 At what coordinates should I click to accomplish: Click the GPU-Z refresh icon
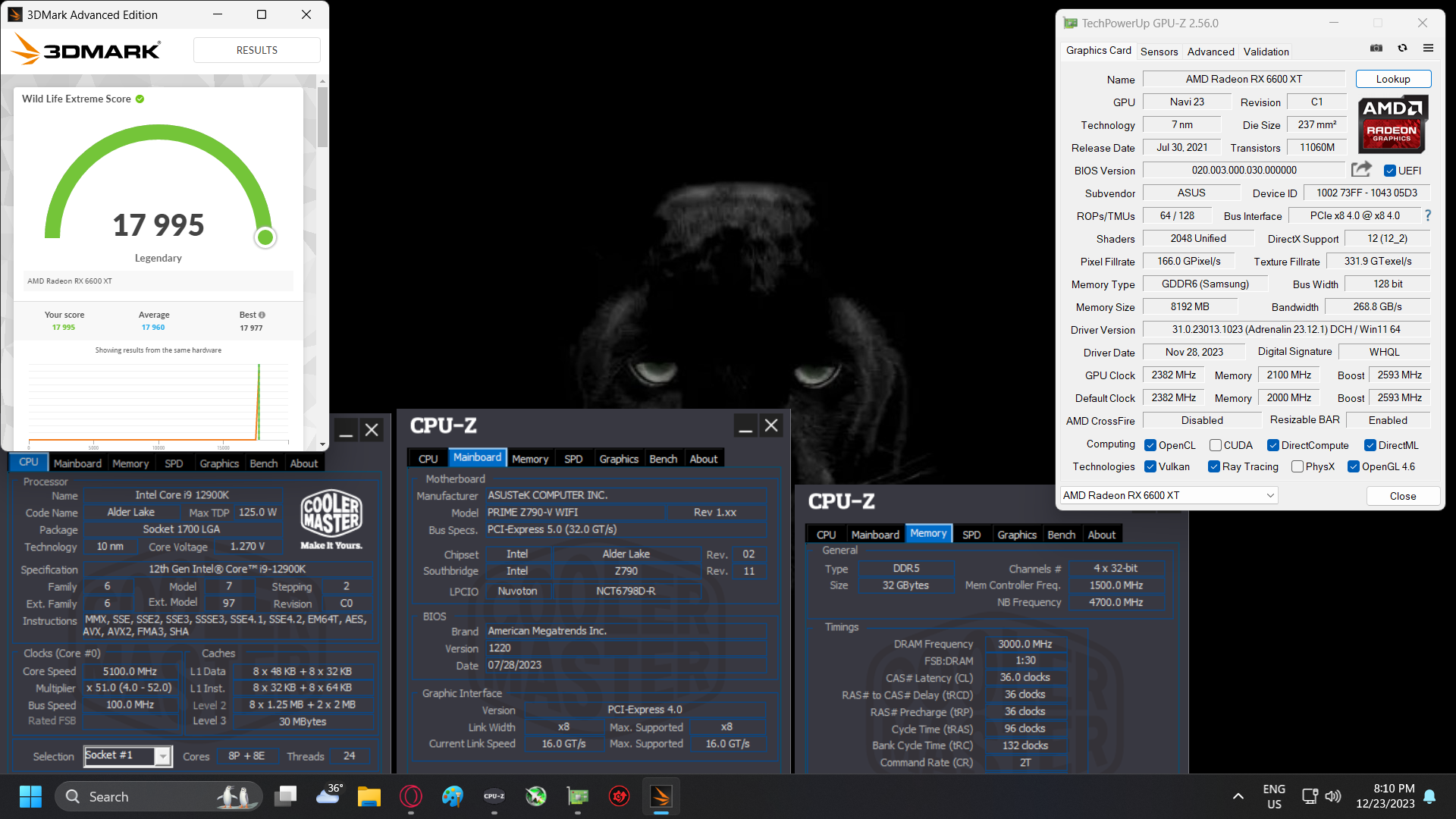[x=1402, y=49]
